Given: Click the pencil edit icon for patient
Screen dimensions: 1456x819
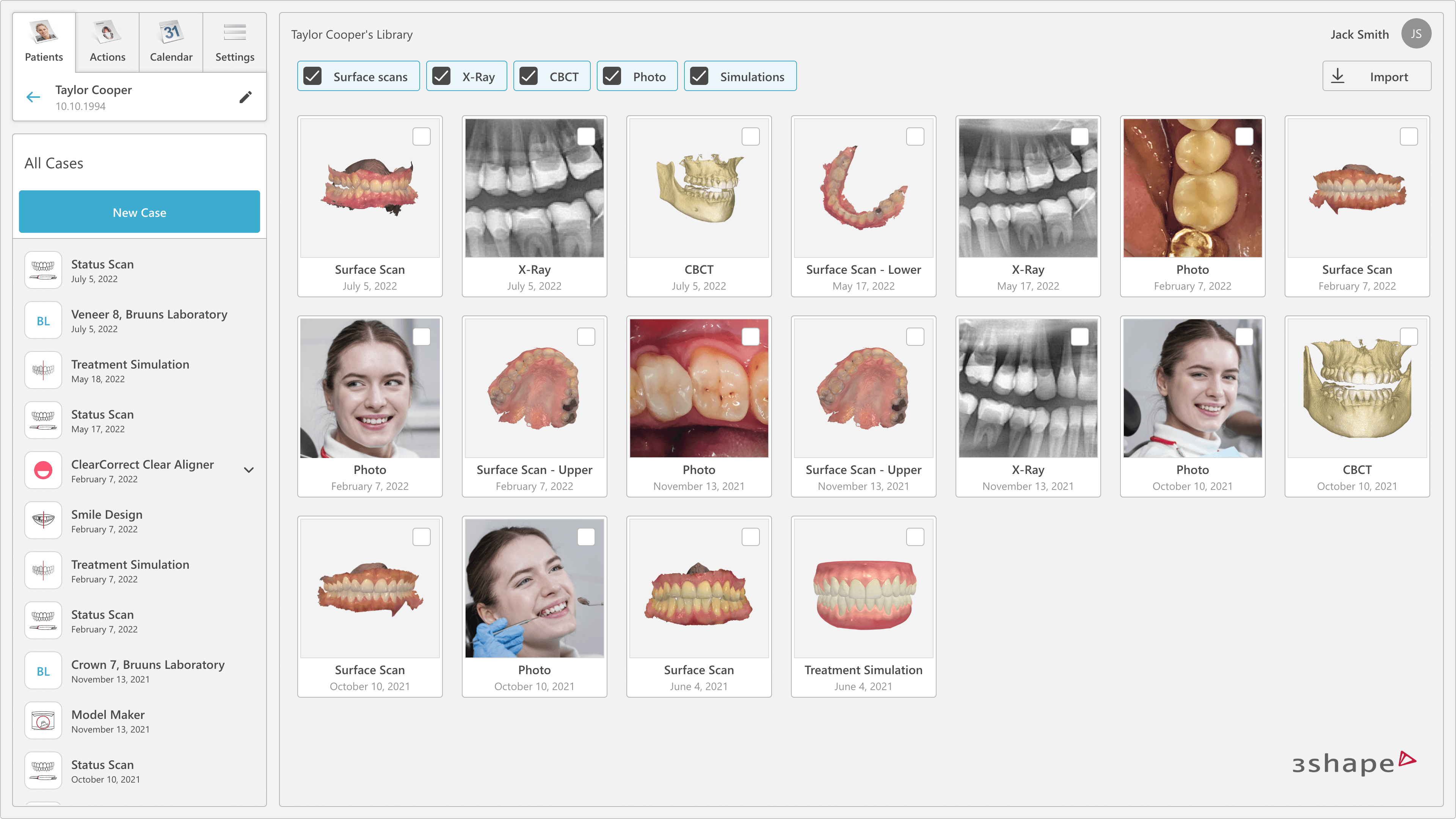Looking at the screenshot, I should (x=245, y=97).
